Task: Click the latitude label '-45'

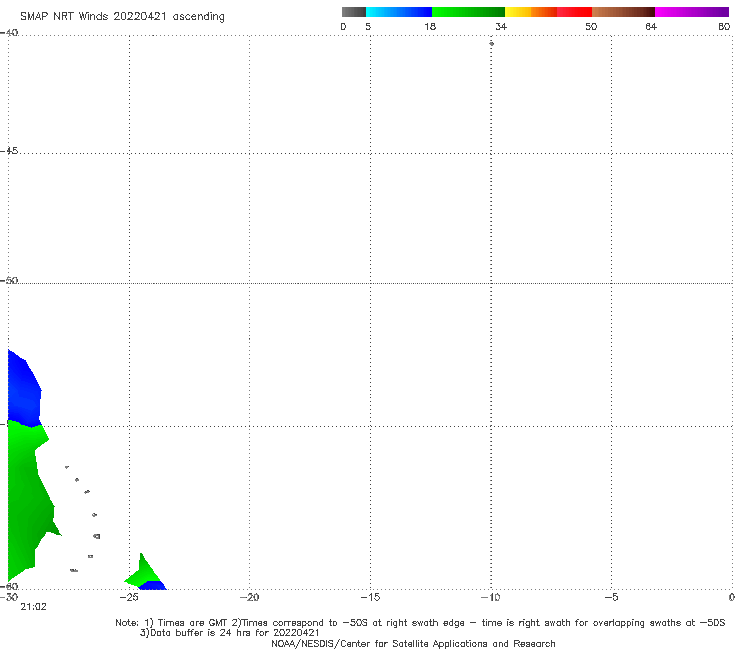Action: (x=9, y=151)
